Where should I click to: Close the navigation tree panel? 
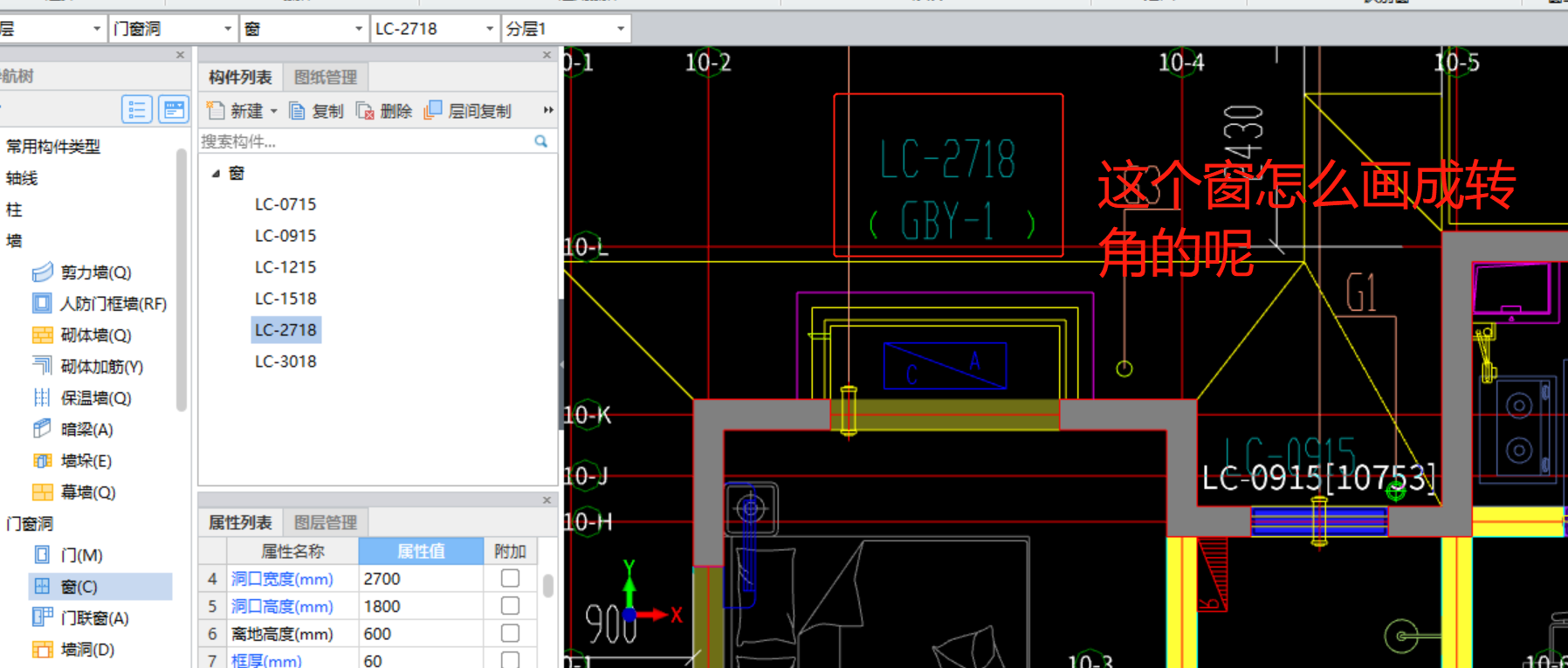[180, 55]
